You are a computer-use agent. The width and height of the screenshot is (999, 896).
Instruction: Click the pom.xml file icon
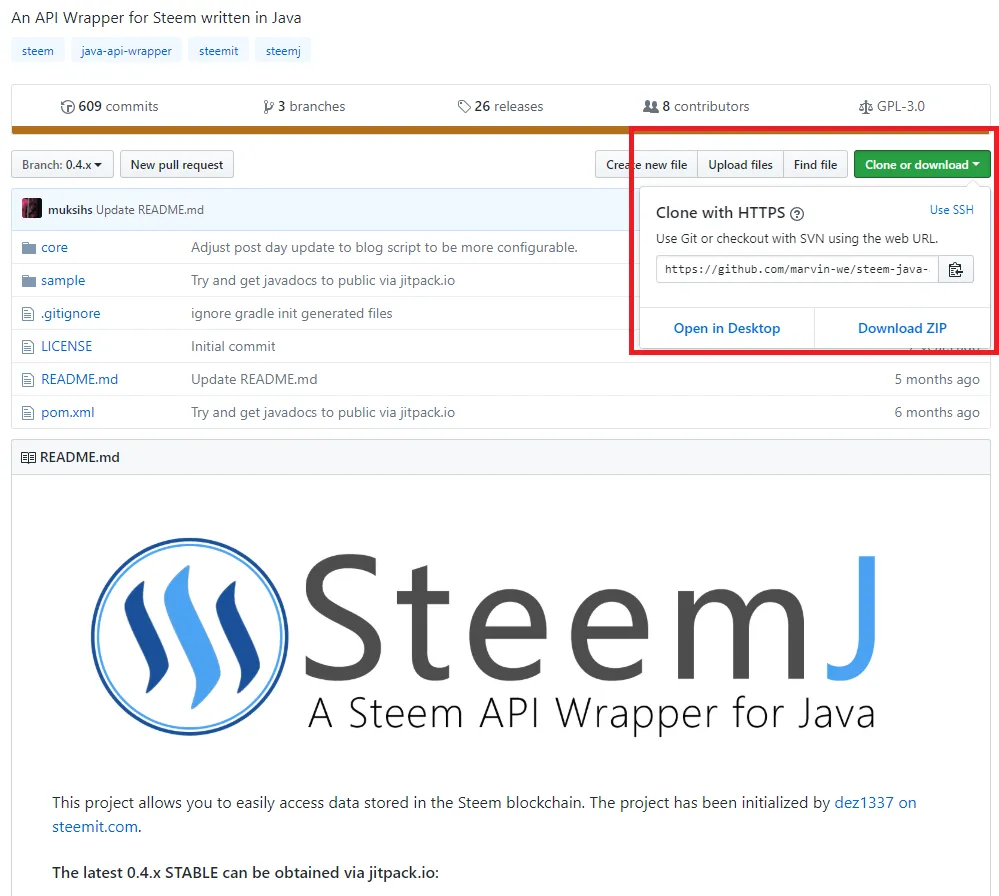[x=28, y=413]
